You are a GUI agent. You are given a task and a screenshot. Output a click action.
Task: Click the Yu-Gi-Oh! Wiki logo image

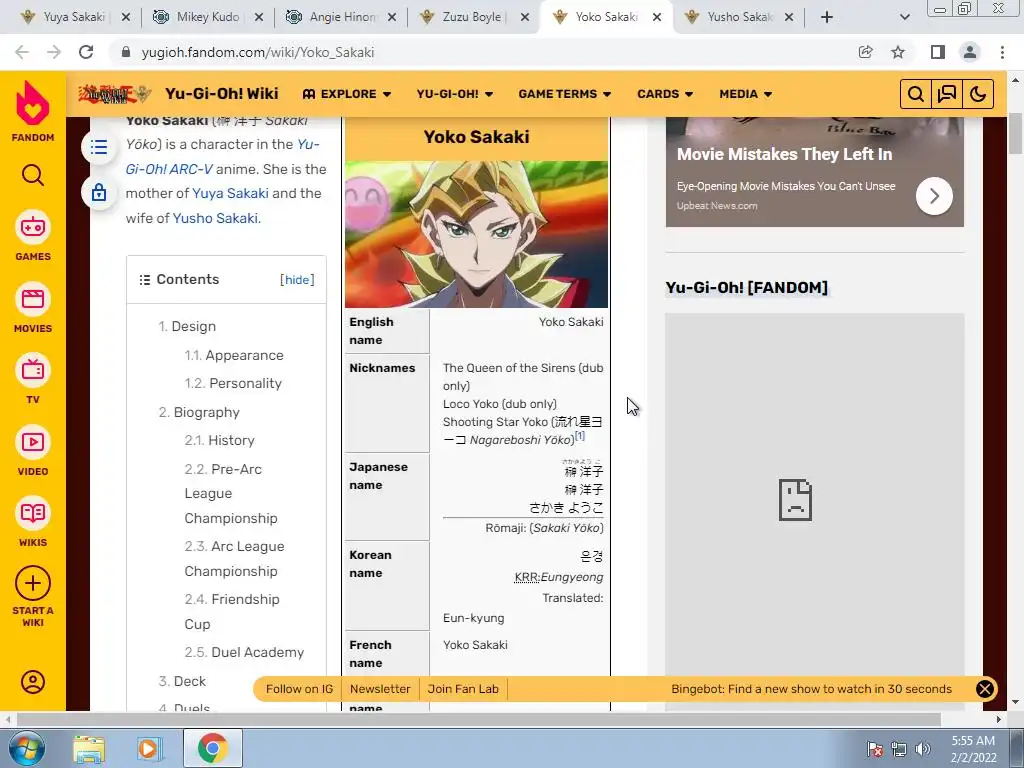pyautogui.click(x=114, y=94)
